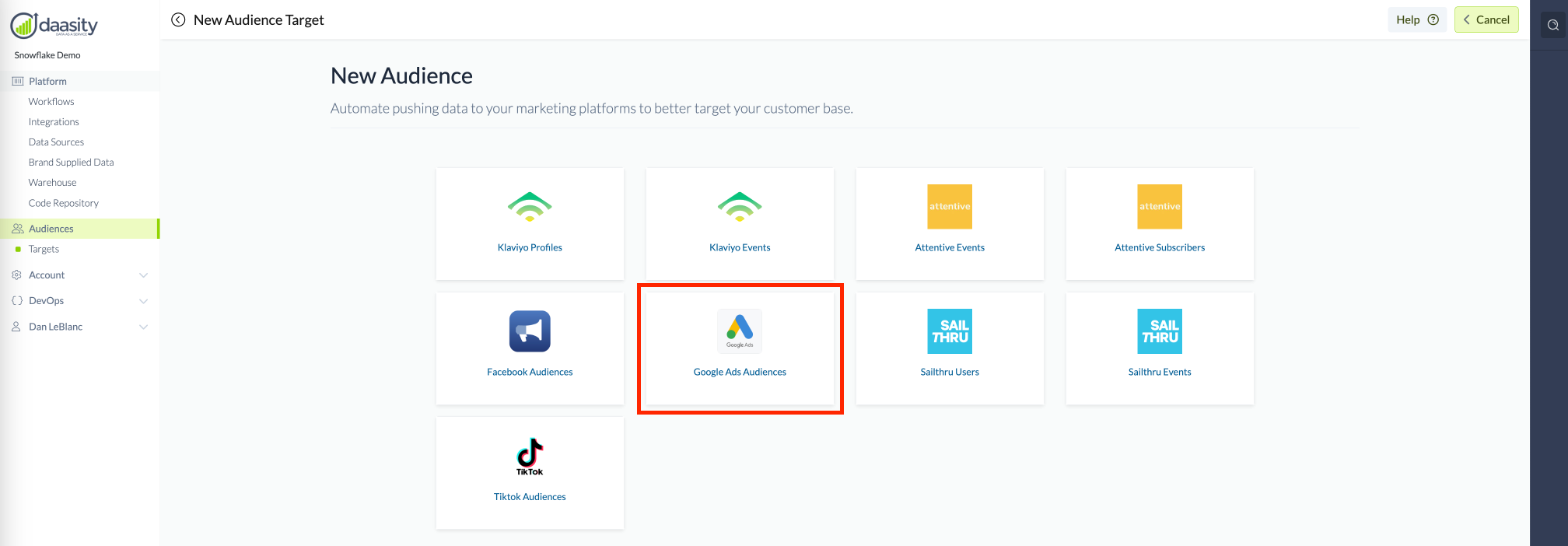Click the Help button
The image size is (1568, 546).
pyautogui.click(x=1416, y=20)
